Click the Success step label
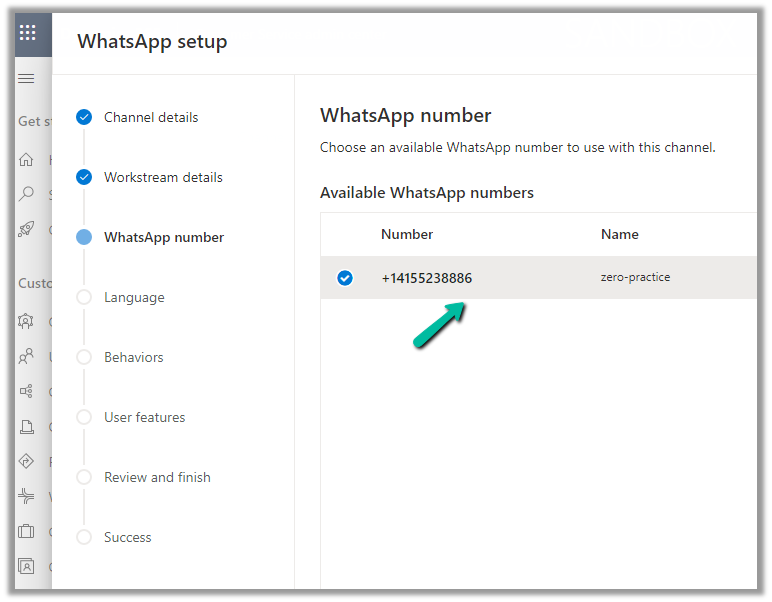The height and width of the screenshot is (602, 772). pyautogui.click(x=128, y=537)
